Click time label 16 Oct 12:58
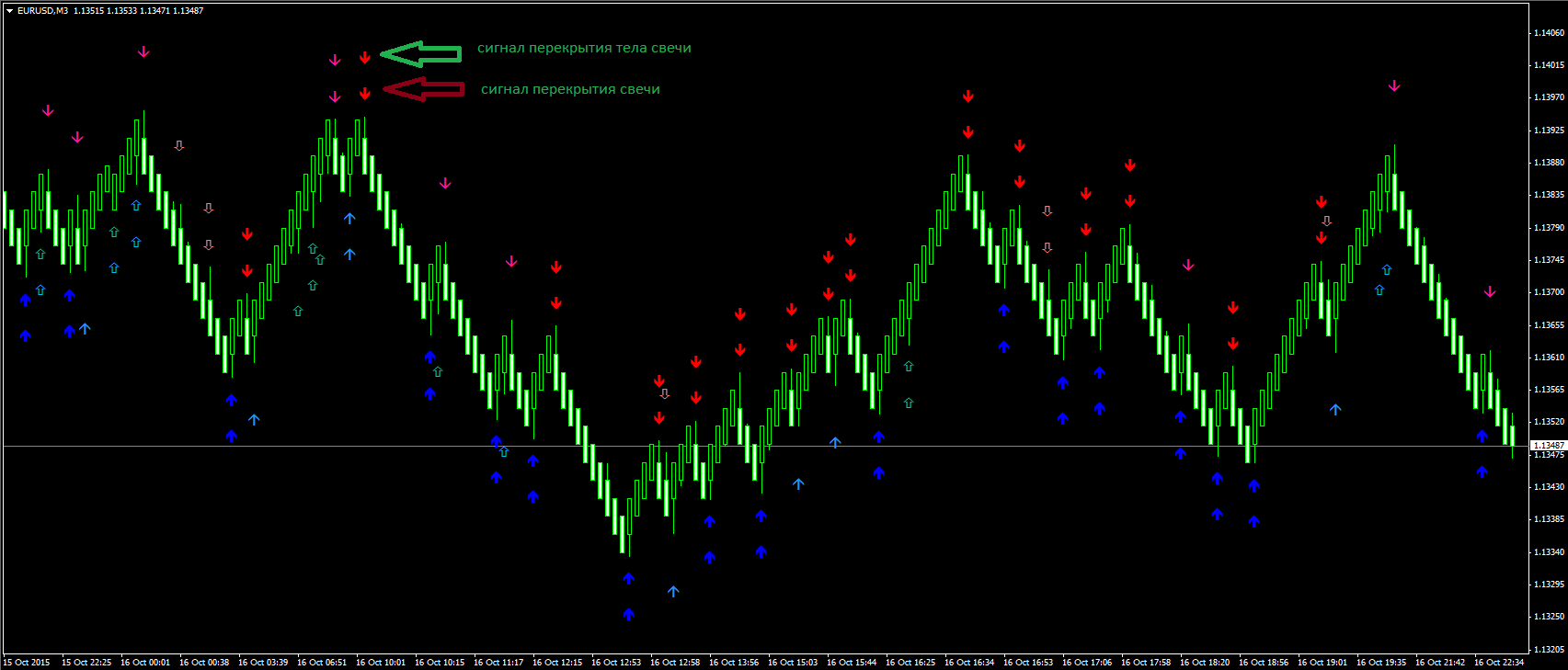This screenshot has height=670, width=1568. pos(675,663)
